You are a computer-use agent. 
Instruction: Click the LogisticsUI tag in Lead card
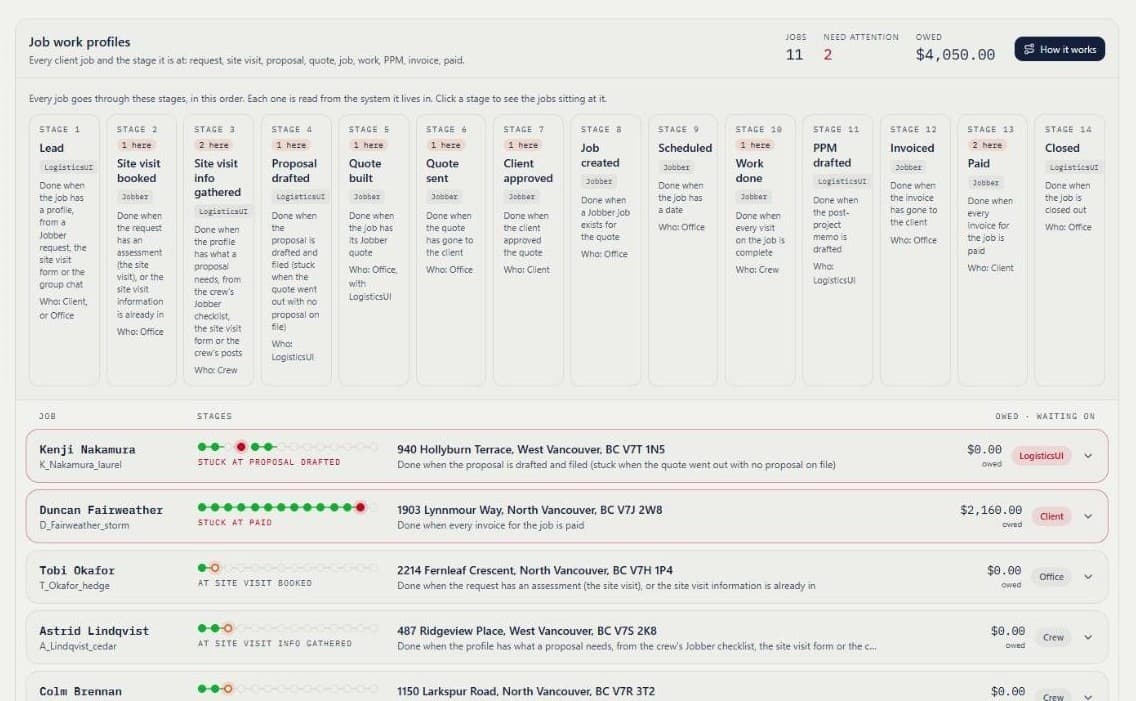pos(68,167)
